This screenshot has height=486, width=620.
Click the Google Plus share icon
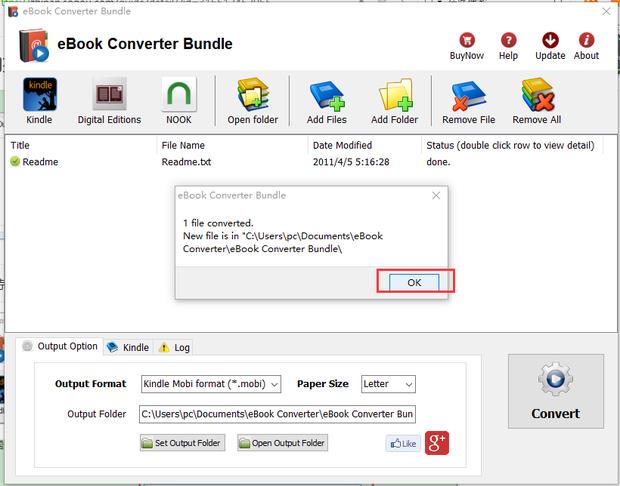[437, 443]
